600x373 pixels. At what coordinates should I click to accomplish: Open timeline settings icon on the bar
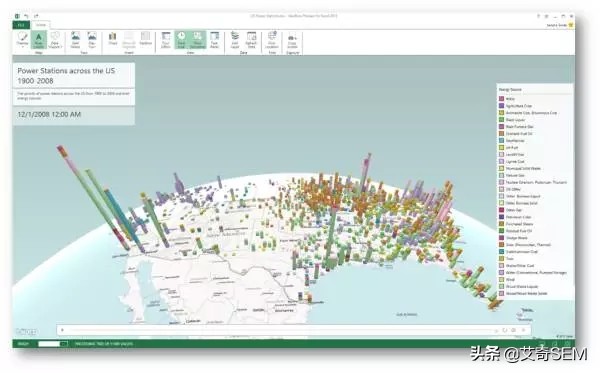pos(514,330)
